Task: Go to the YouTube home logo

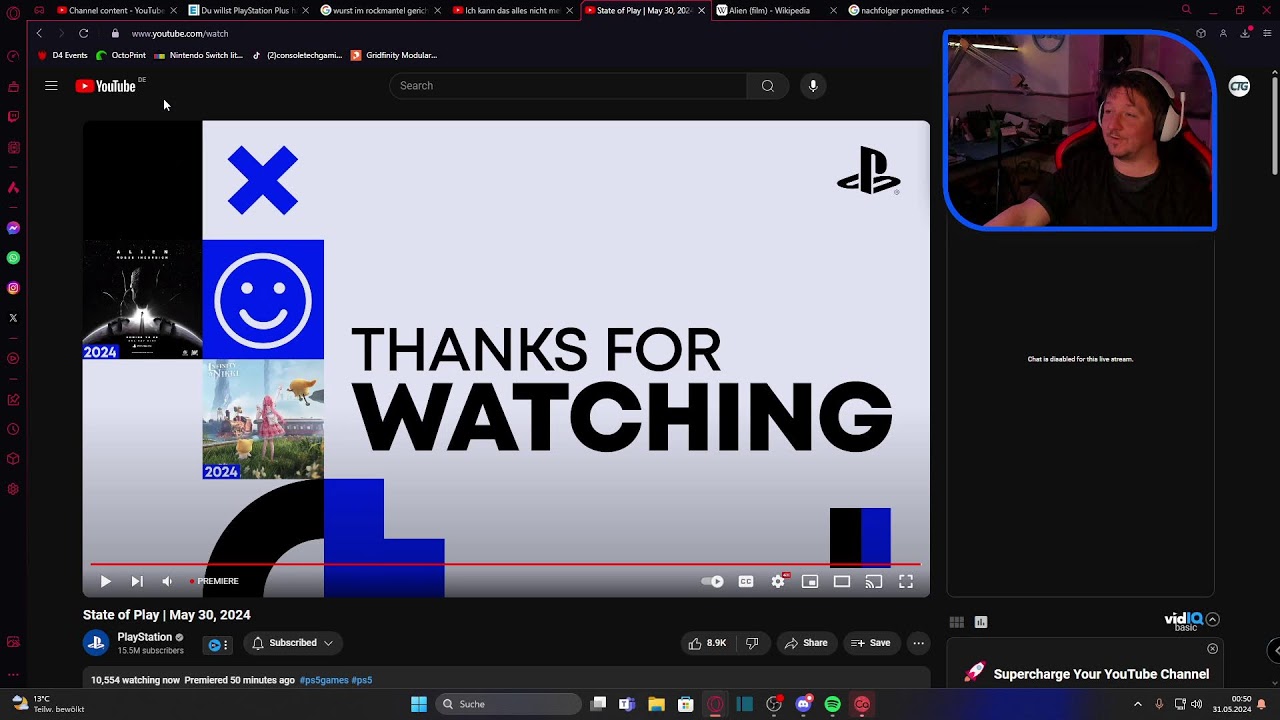Action: 105,86
